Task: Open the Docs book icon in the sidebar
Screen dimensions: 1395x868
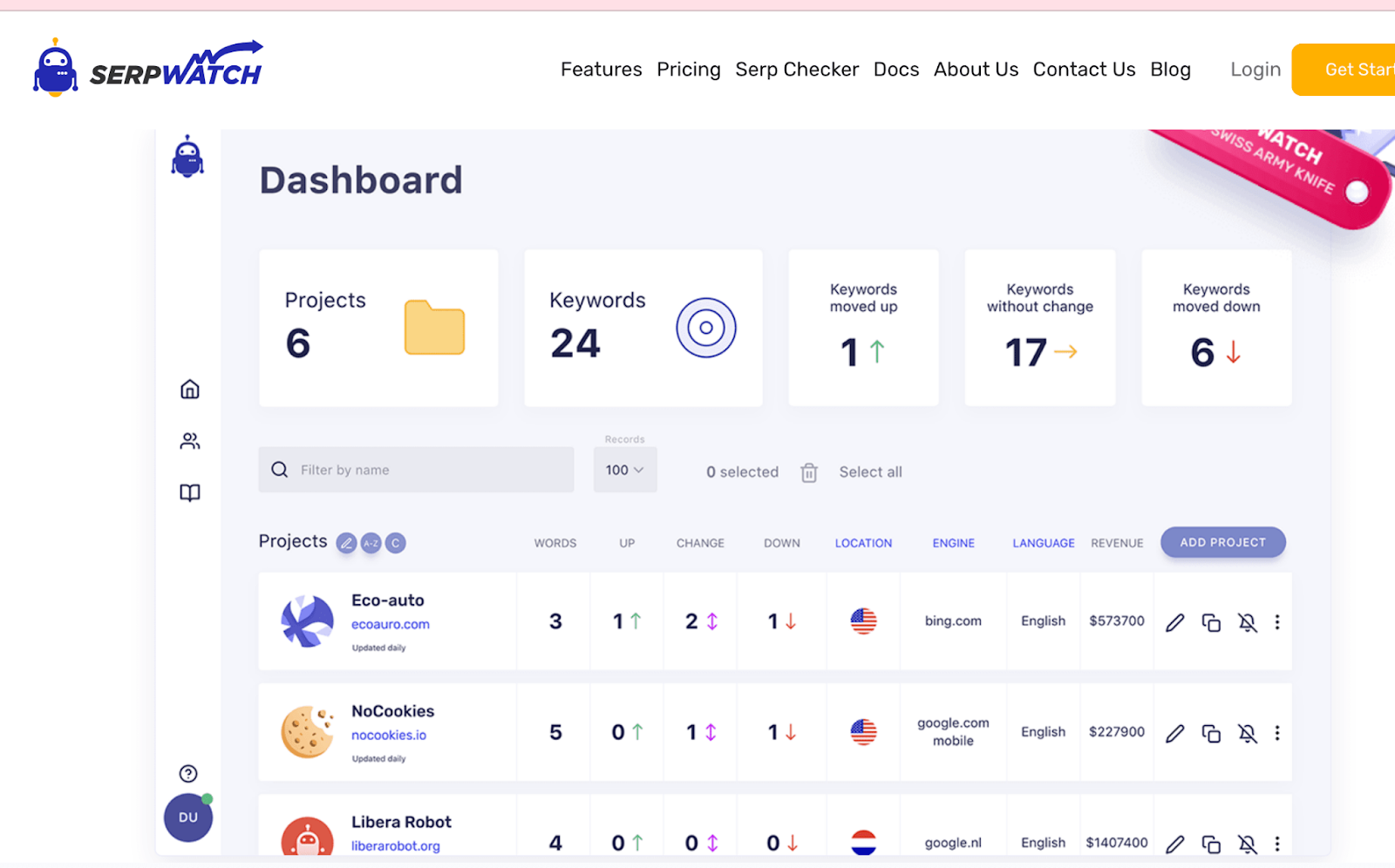Action: pyautogui.click(x=188, y=492)
